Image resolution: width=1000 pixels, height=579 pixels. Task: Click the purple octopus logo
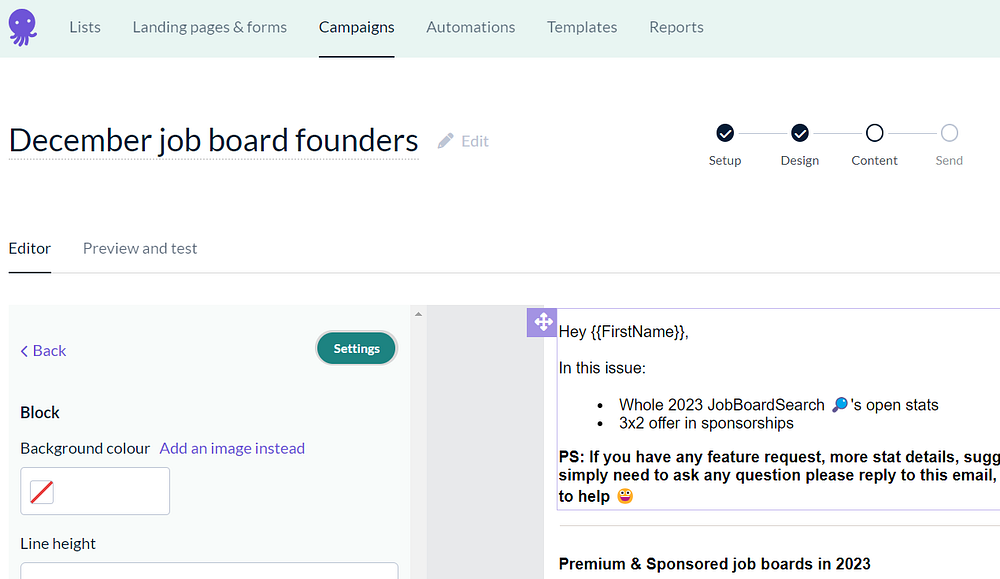pyautogui.click(x=22, y=27)
